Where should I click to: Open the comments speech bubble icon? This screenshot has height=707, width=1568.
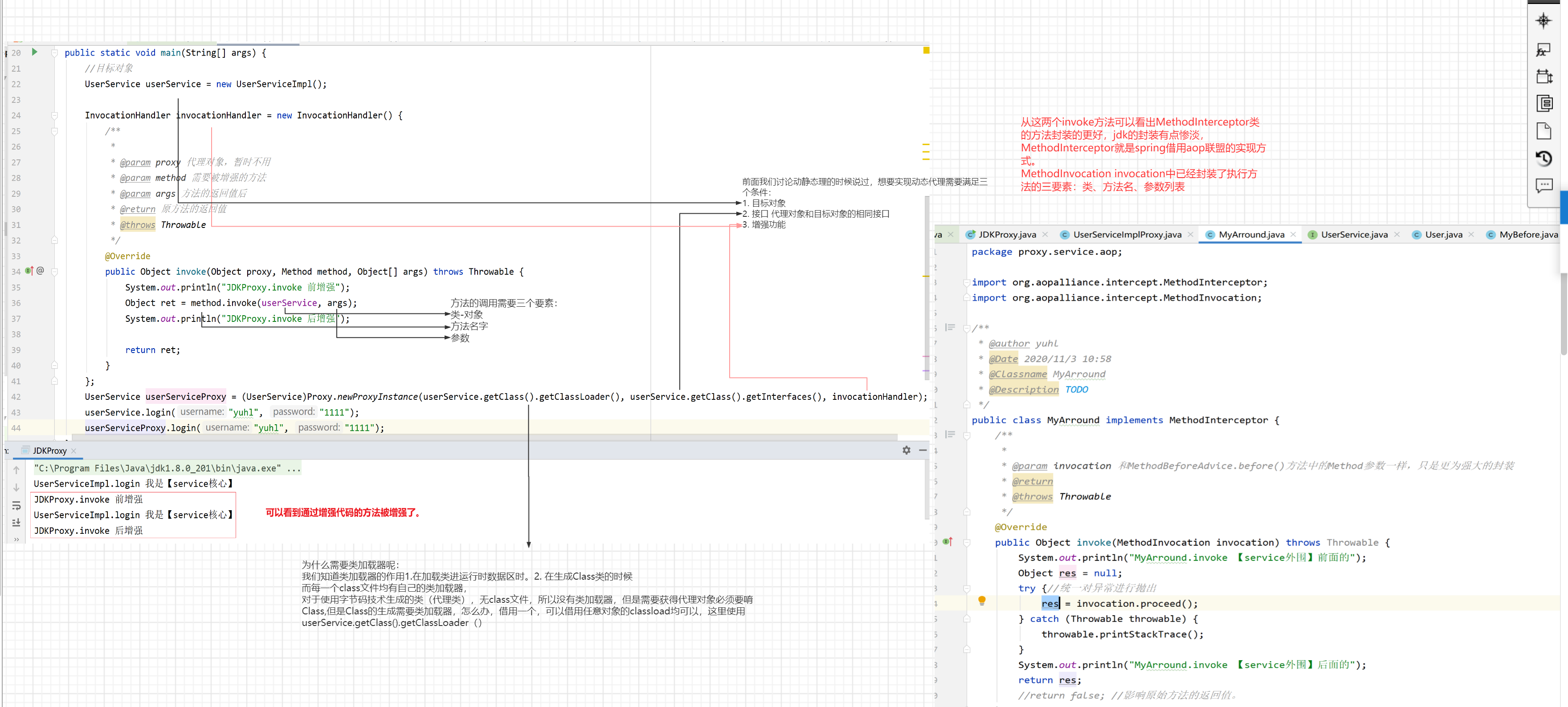(1543, 186)
